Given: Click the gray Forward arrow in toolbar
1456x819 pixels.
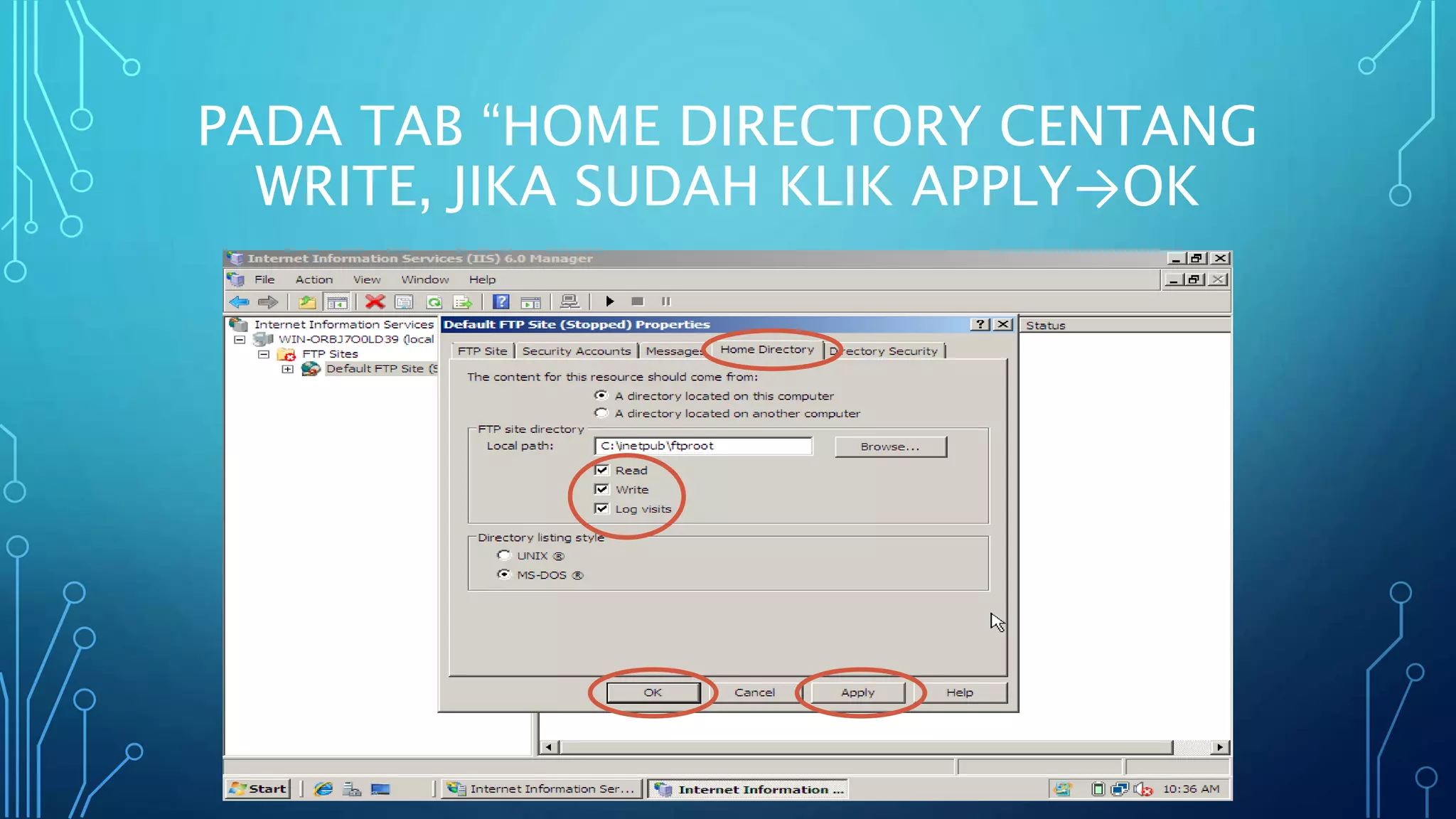Looking at the screenshot, I should 268,302.
